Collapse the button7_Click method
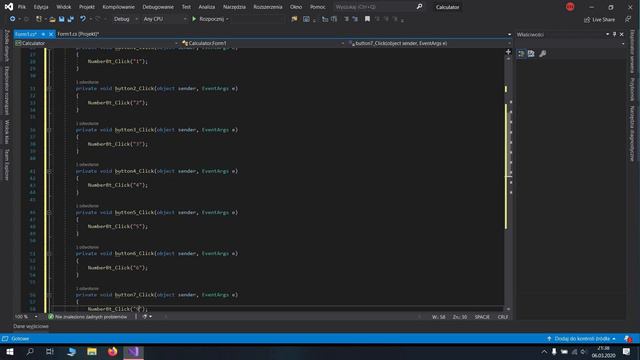The height and width of the screenshot is (360, 640). [49, 295]
